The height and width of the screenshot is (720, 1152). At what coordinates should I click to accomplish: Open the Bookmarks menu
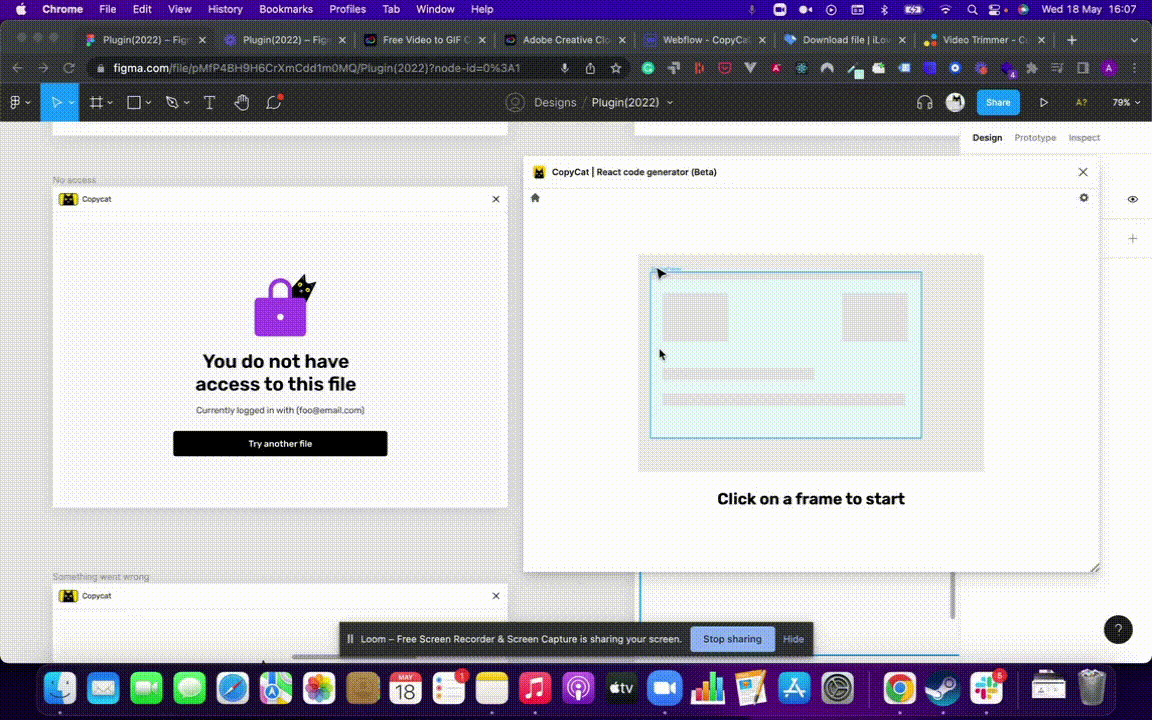point(286,10)
